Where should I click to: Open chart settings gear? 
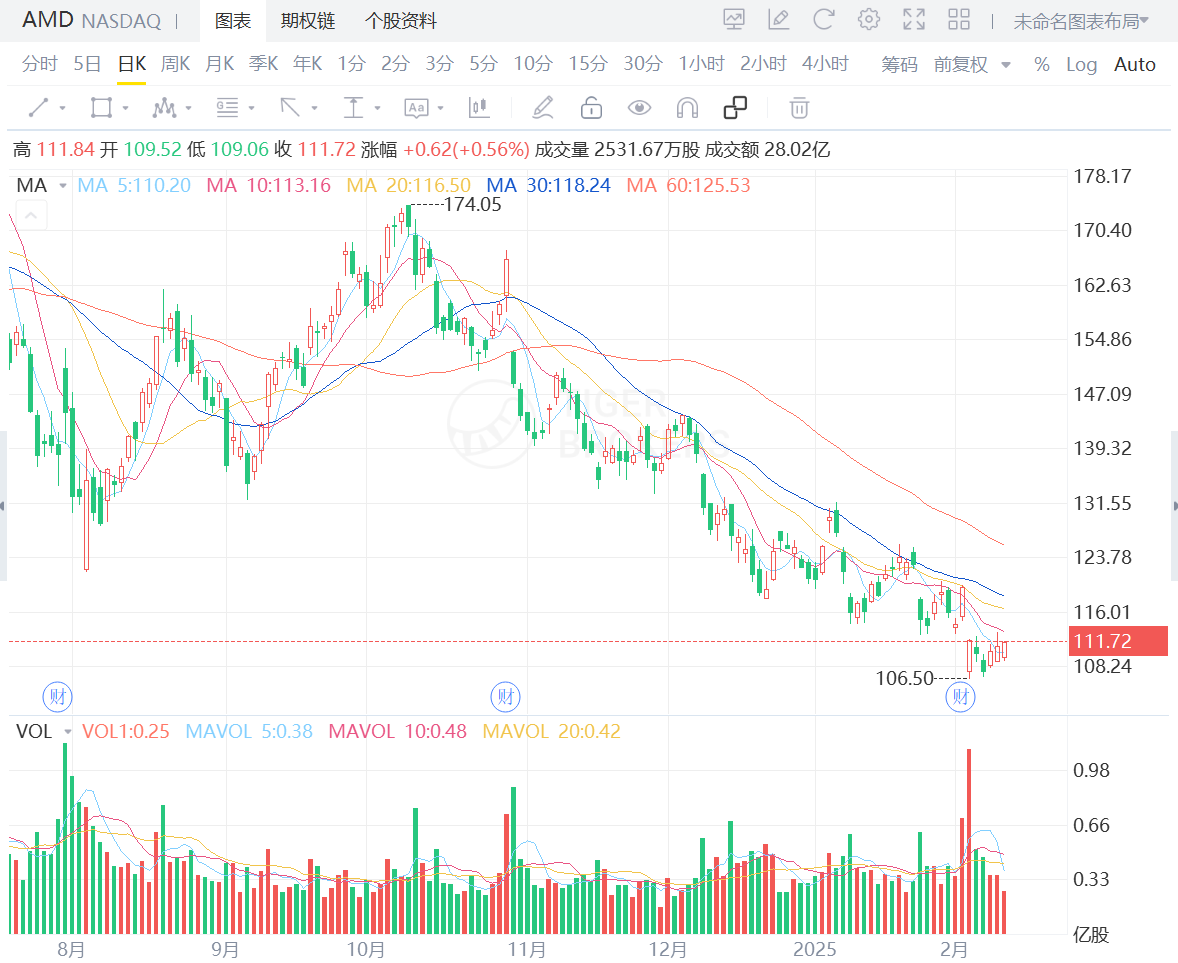pos(869,20)
